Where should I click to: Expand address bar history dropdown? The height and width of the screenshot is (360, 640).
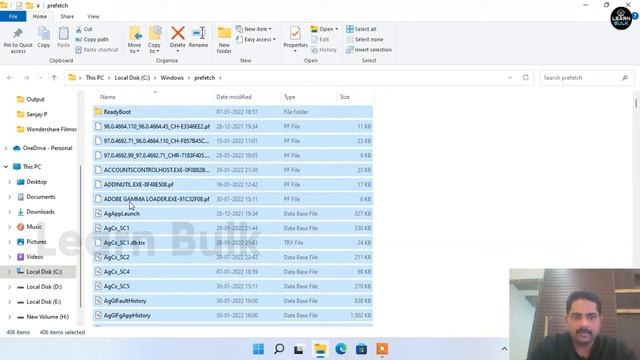(x=510, y=78)
